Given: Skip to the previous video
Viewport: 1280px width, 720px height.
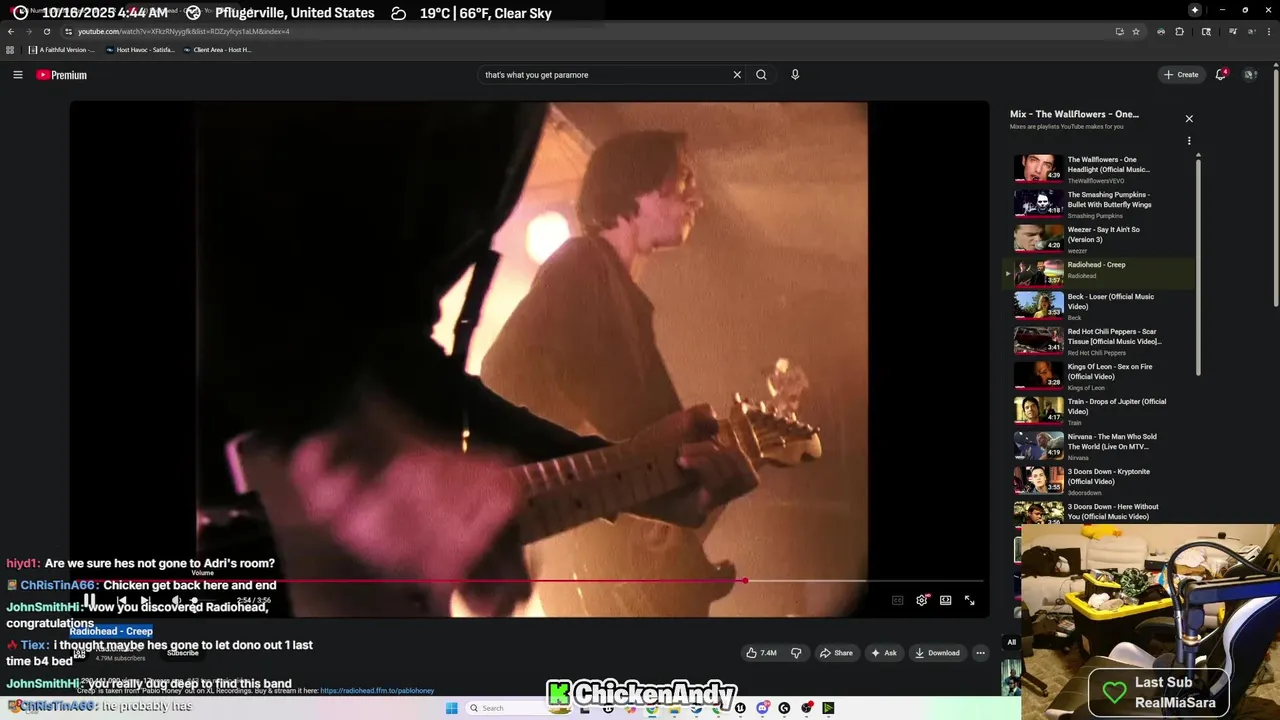Looking at the screenshot, I should 121,601.
